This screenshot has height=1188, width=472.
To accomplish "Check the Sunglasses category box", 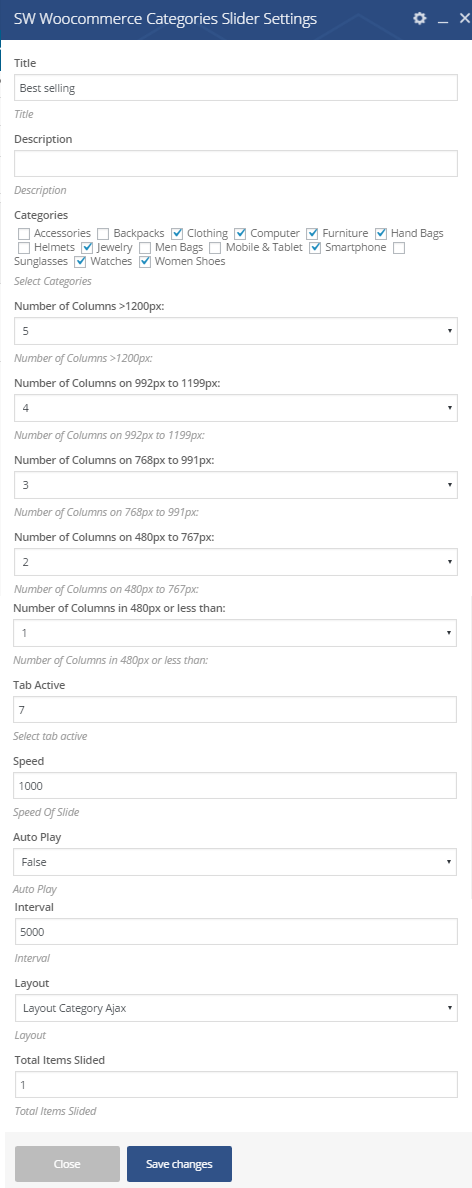I will (400, 248).
